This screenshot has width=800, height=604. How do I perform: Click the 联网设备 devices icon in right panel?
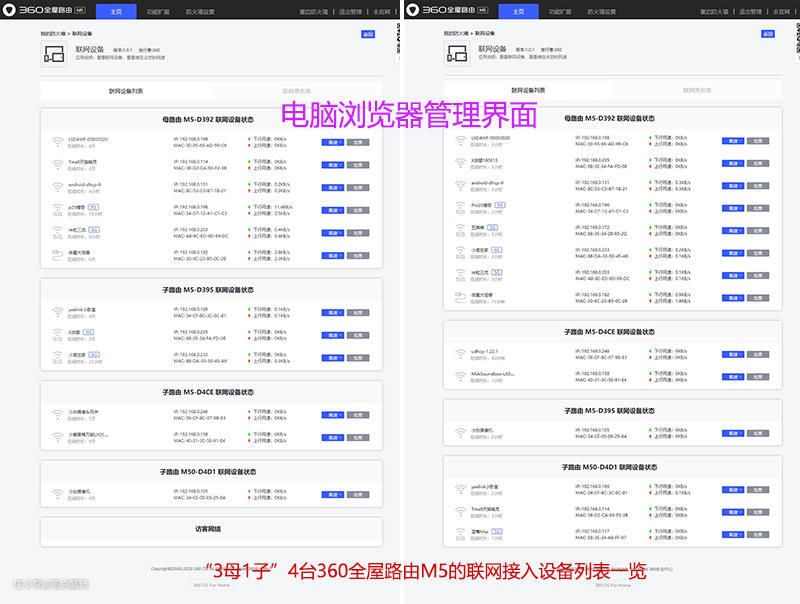point(456,54)
